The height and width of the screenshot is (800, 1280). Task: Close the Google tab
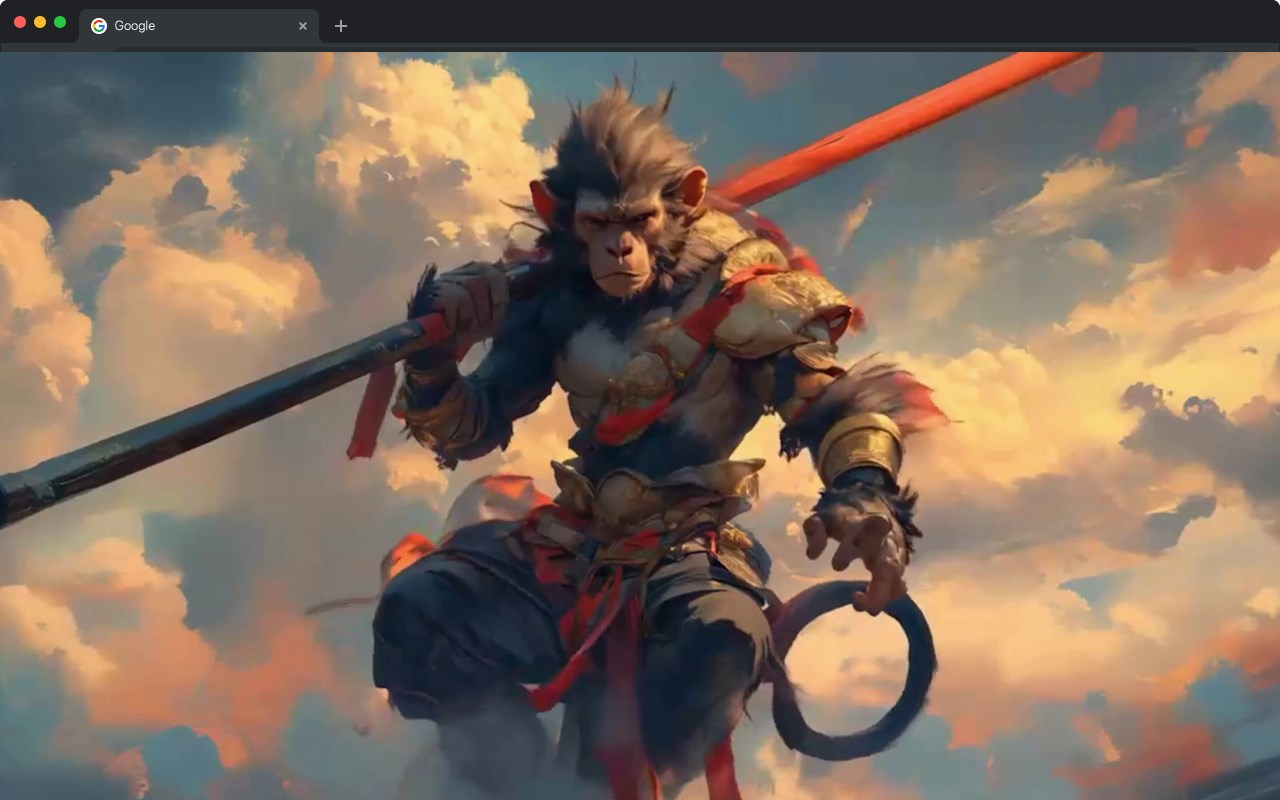coord(303,26)
